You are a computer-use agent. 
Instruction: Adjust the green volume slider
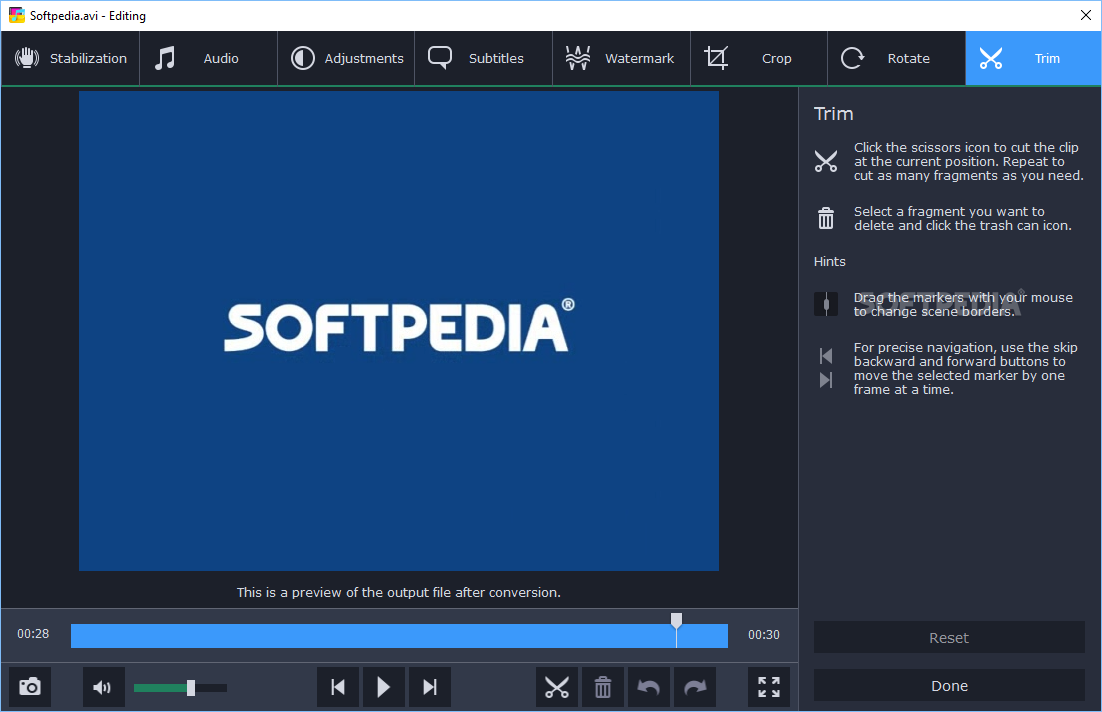tap(180, 688)
